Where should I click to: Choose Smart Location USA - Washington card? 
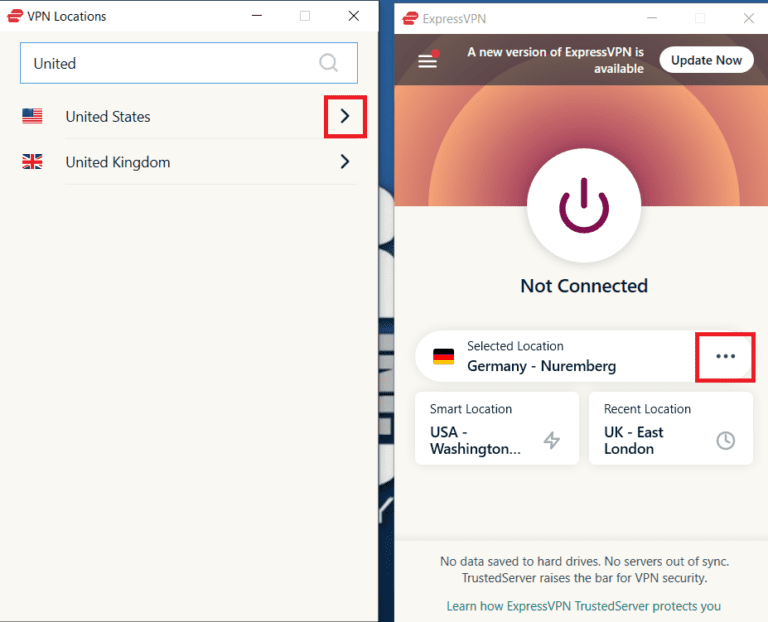tap(497, 428)
